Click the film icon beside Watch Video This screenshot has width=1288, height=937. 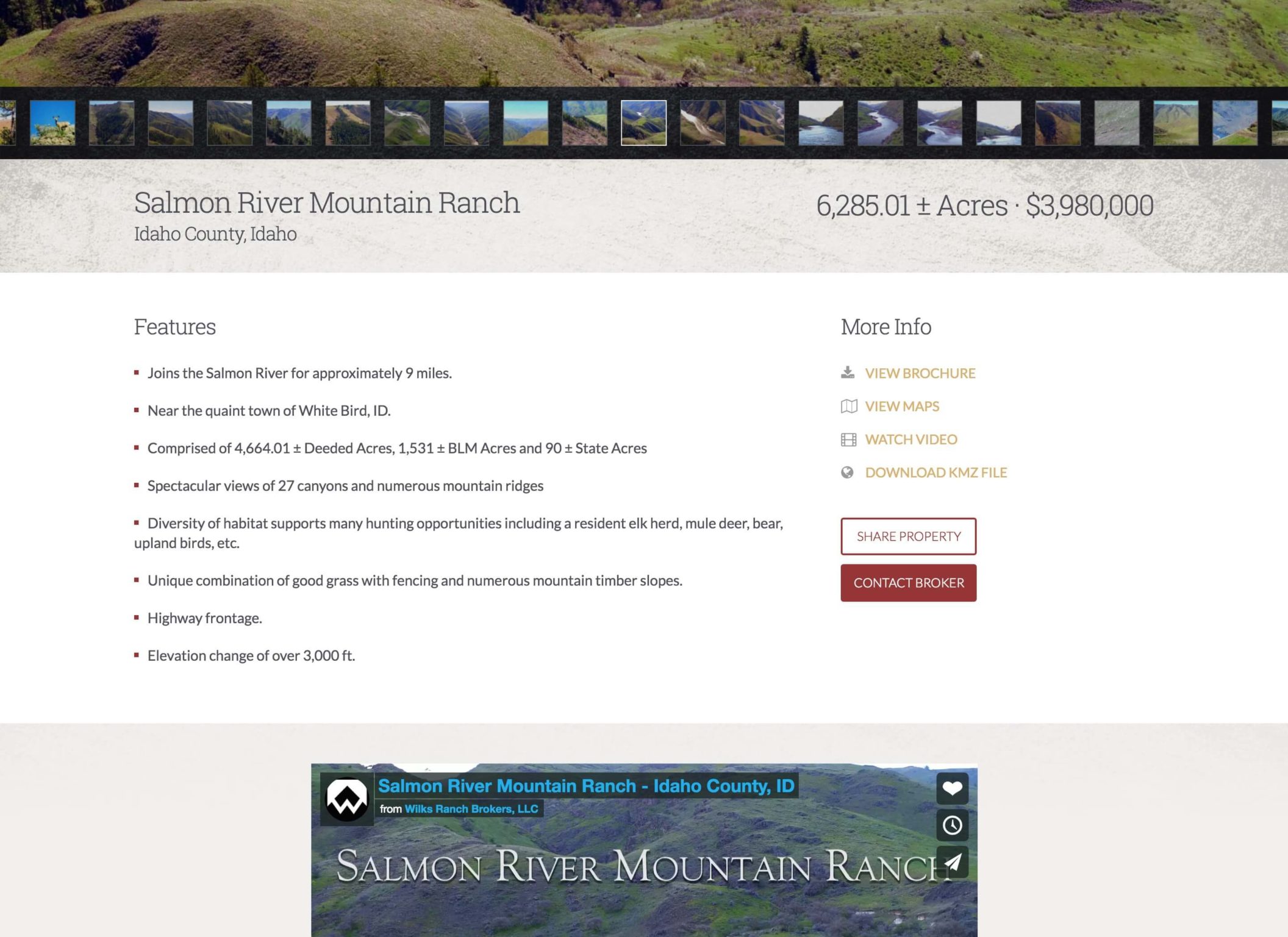tap(848, 440)
